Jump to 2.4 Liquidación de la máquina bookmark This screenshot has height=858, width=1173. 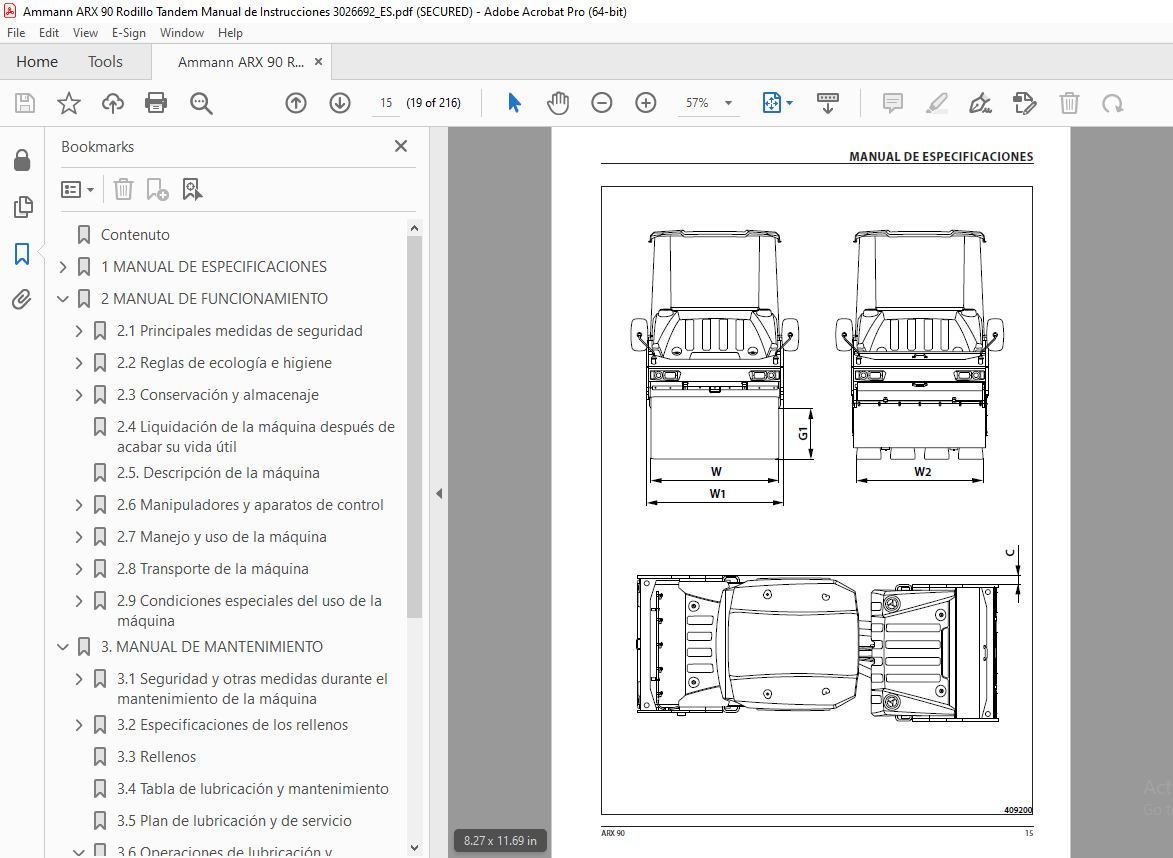pos(256,437)
